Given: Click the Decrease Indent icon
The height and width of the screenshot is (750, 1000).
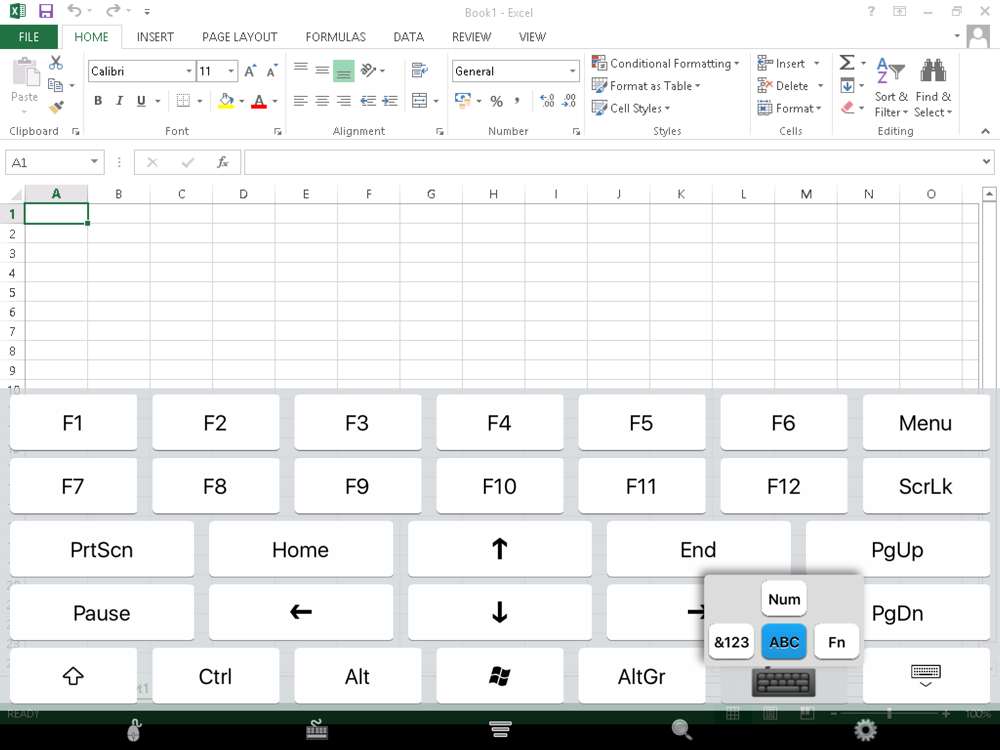Looking at the screenshot, I should pos(368,101).
